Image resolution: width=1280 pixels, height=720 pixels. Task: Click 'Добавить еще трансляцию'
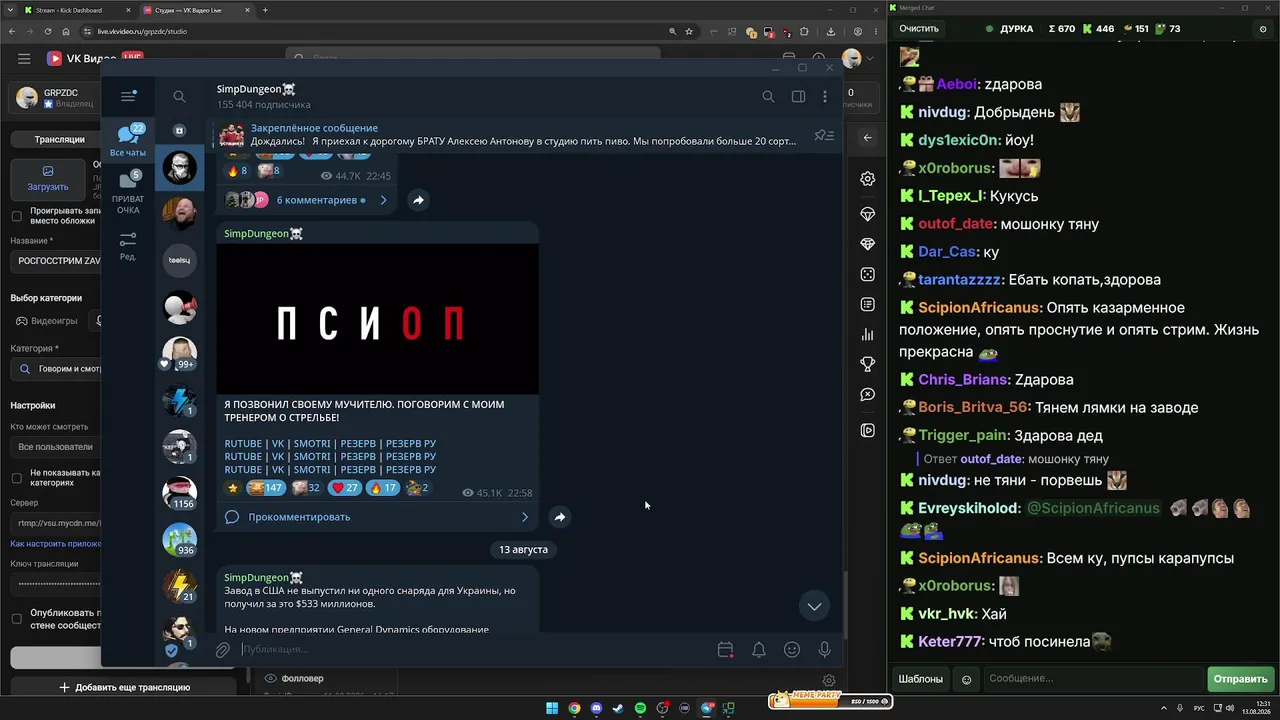pyautogui.click(x=125, y=687)
